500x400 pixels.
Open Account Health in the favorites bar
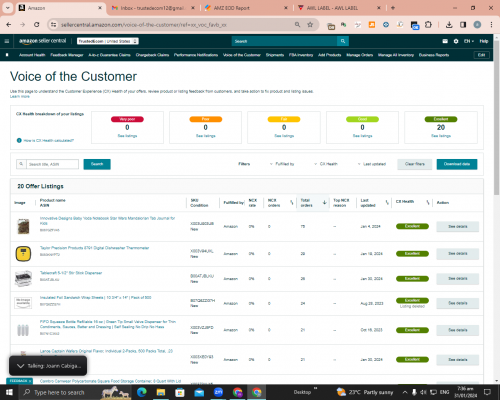[x=32, y=55]
